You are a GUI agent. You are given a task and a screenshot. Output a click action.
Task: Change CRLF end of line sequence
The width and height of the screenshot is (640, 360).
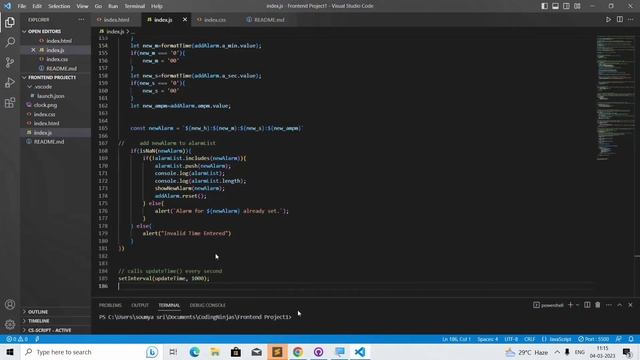(529, 339)
